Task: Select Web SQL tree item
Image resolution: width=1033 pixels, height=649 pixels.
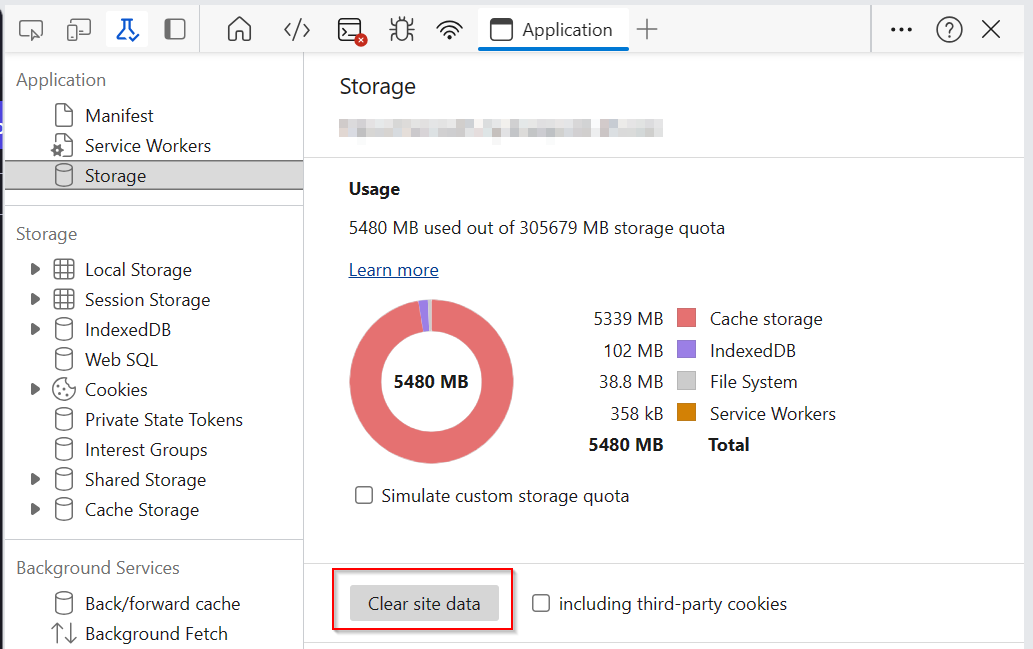Action: click(121, 360)
